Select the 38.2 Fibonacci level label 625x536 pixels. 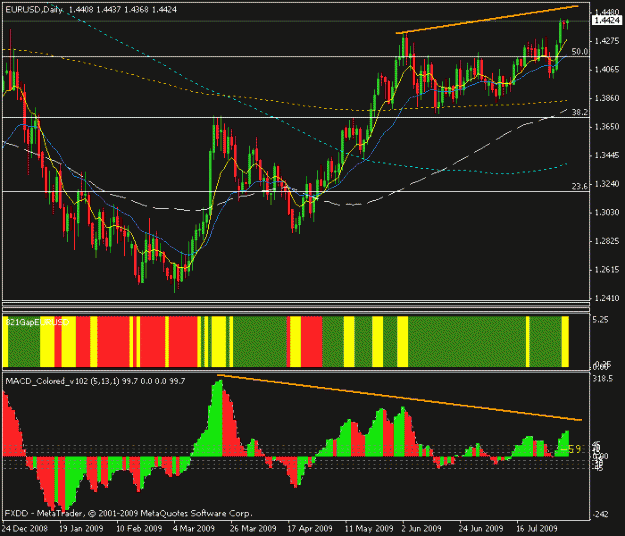coord(580,112)
